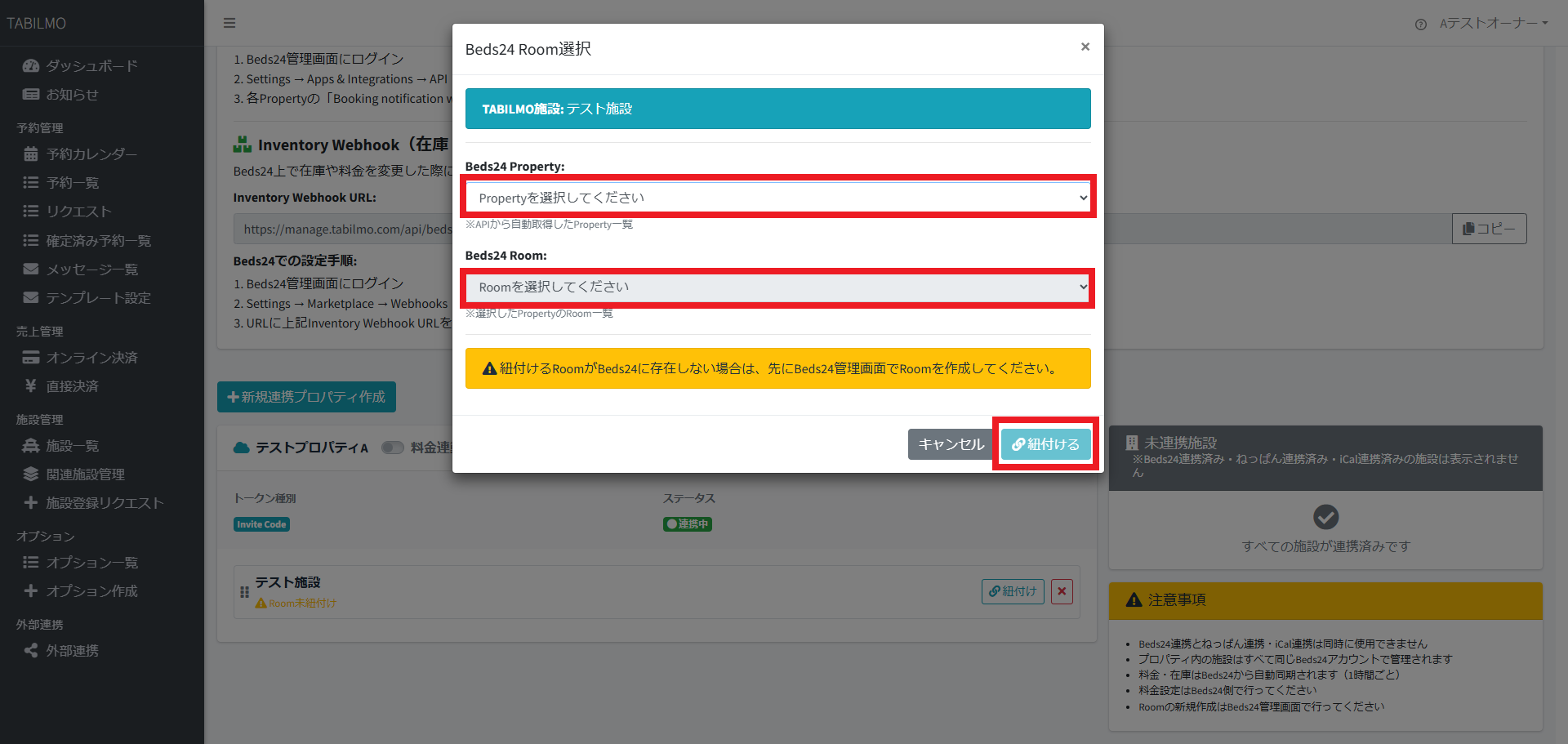
Task: Click the red × remove icon for テスト施設
Action: click(1061, 591)
